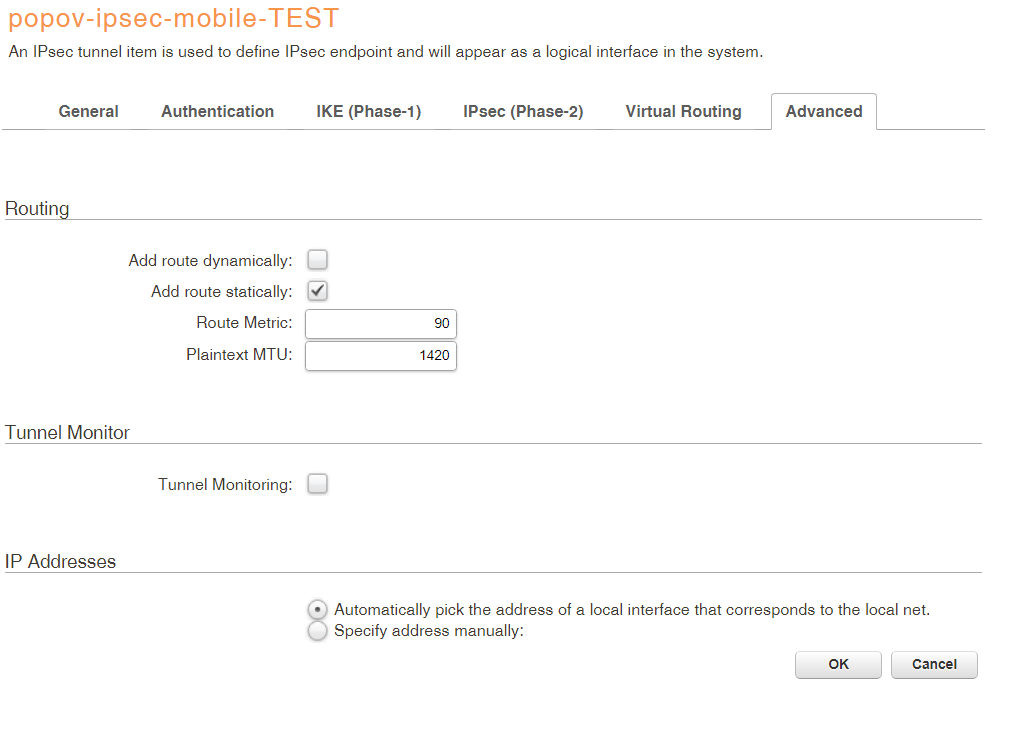Viewport: 1021px width, 754px height.
Task: Open the Authentication tab
Action: tap(217, 112)
